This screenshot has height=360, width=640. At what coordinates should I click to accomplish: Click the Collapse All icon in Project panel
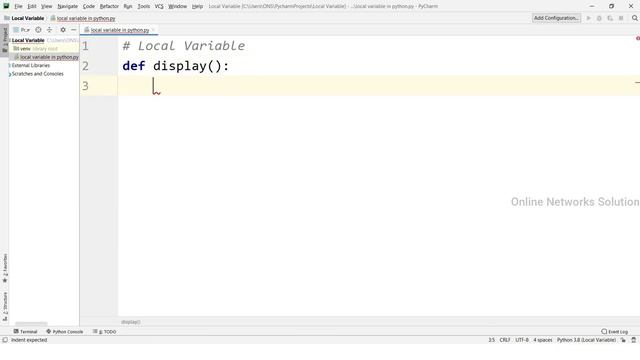(x=49, y=30)
